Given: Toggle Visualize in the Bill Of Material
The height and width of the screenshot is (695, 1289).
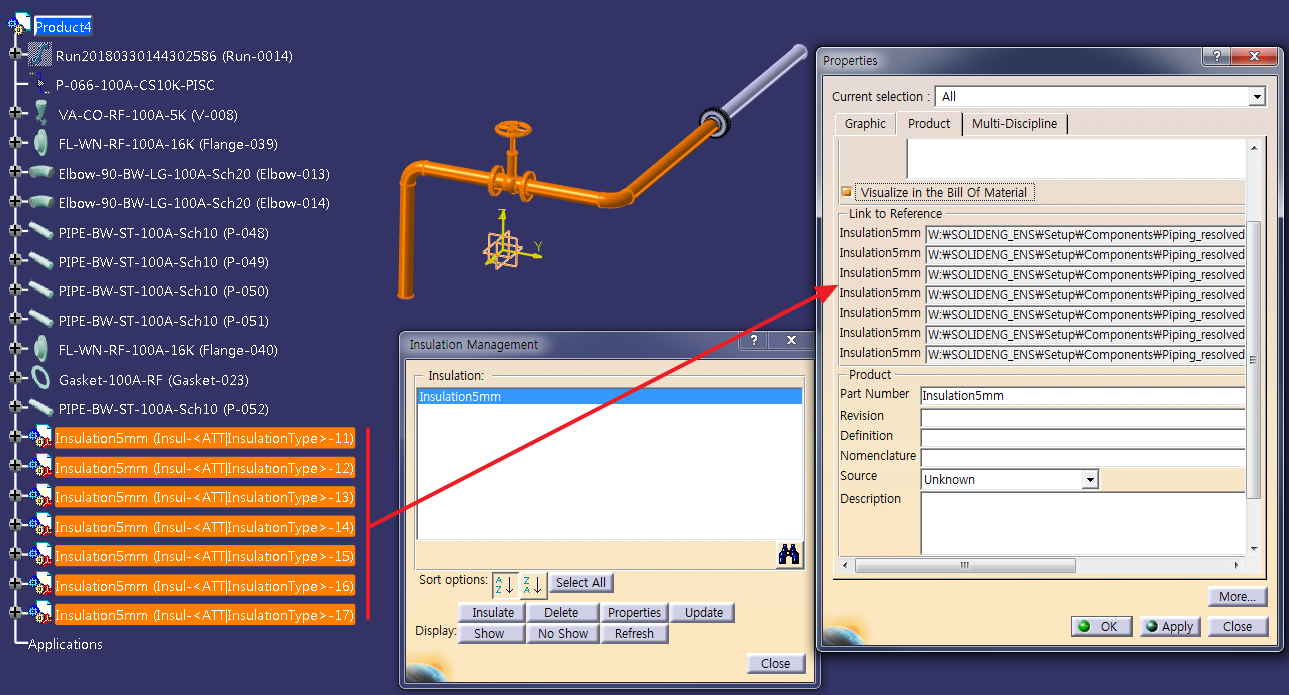Looking at the screenshot, I should [x=847, y=192].
